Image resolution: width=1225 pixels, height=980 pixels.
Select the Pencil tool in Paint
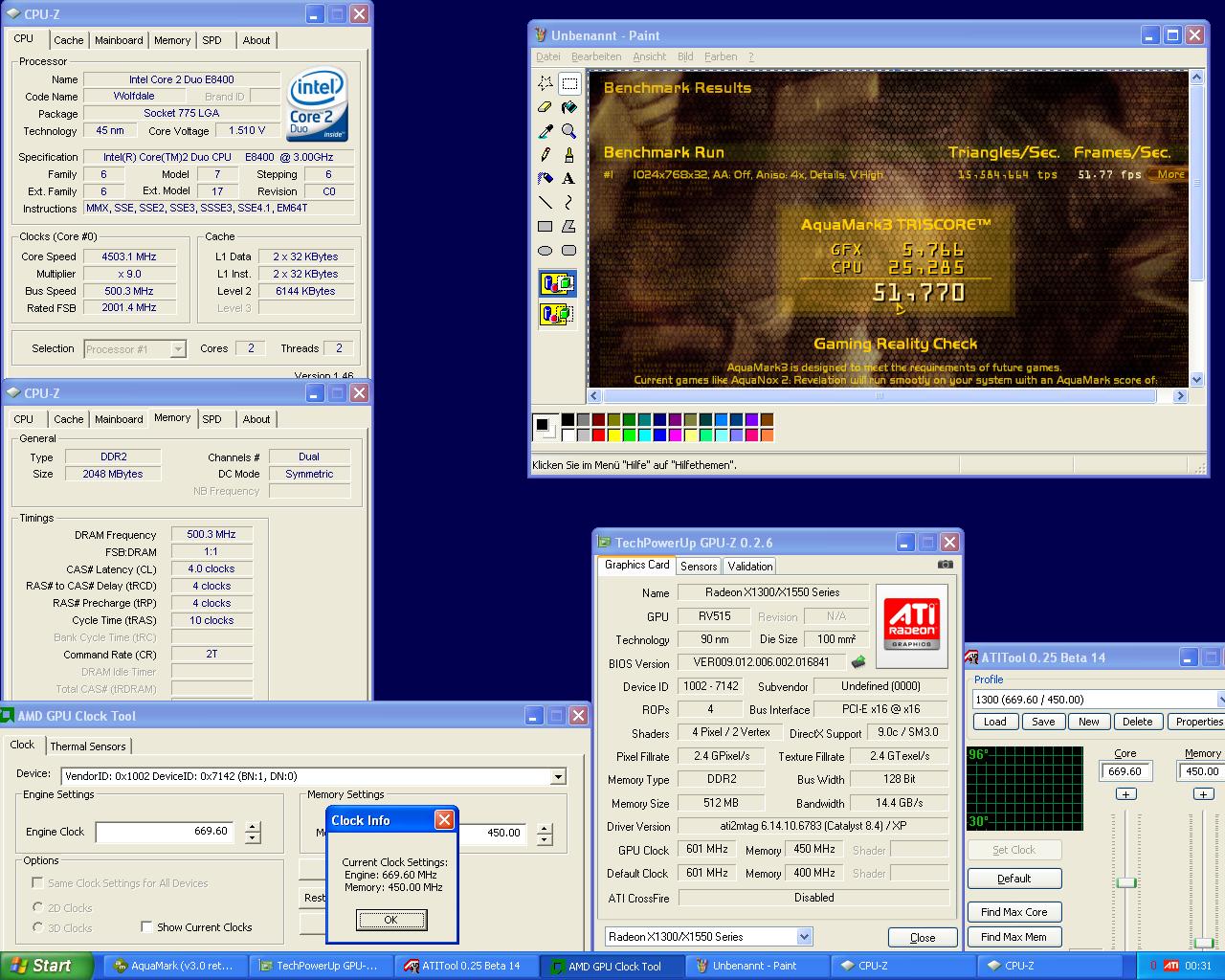546,154
